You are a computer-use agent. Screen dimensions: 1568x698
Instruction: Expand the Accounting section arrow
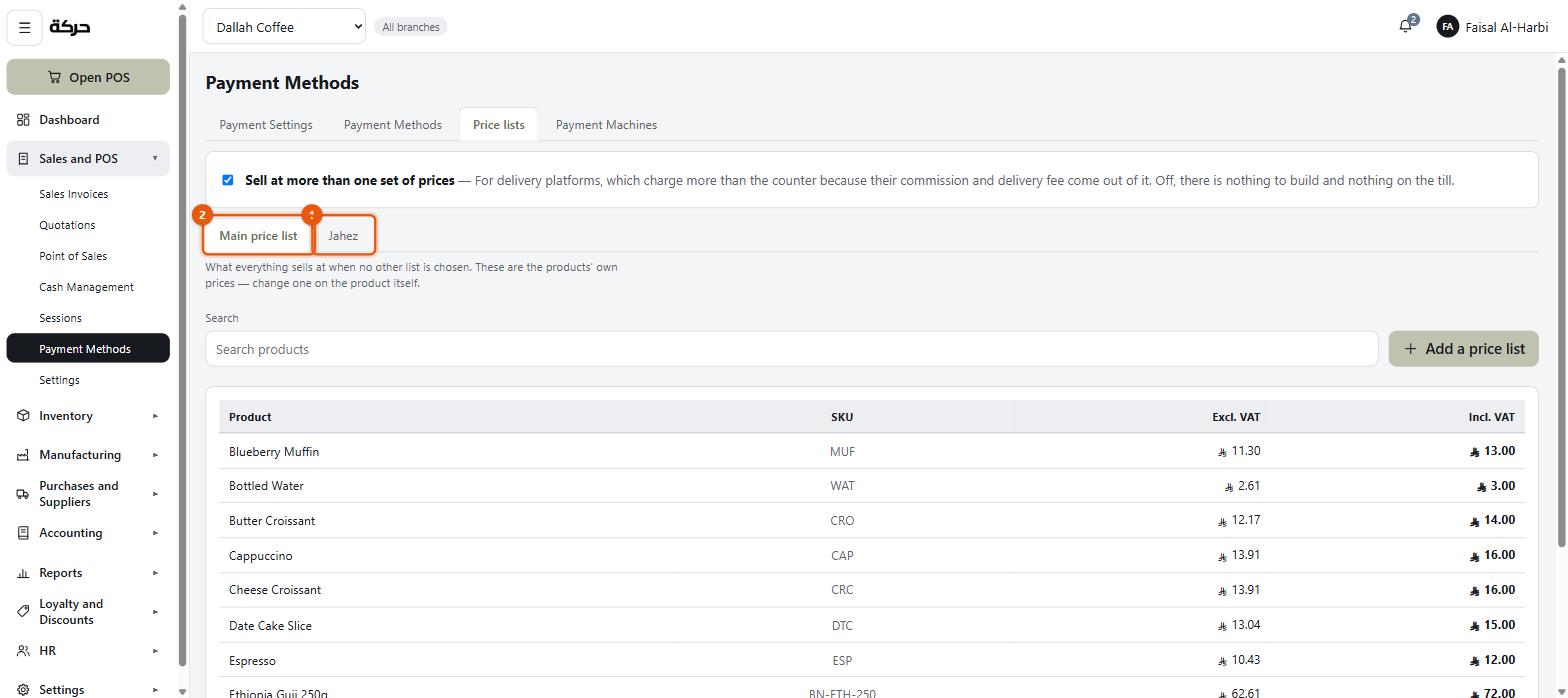click(155, 533)
